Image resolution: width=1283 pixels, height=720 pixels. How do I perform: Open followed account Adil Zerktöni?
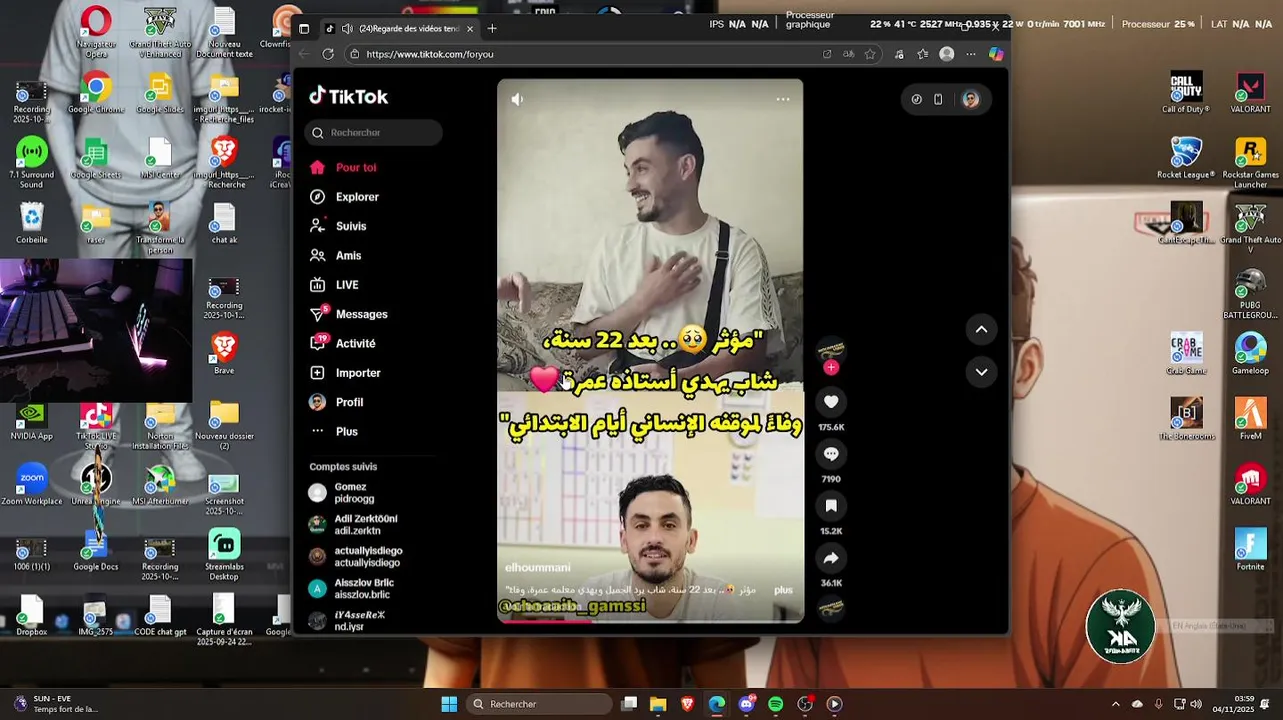point(354,524)
